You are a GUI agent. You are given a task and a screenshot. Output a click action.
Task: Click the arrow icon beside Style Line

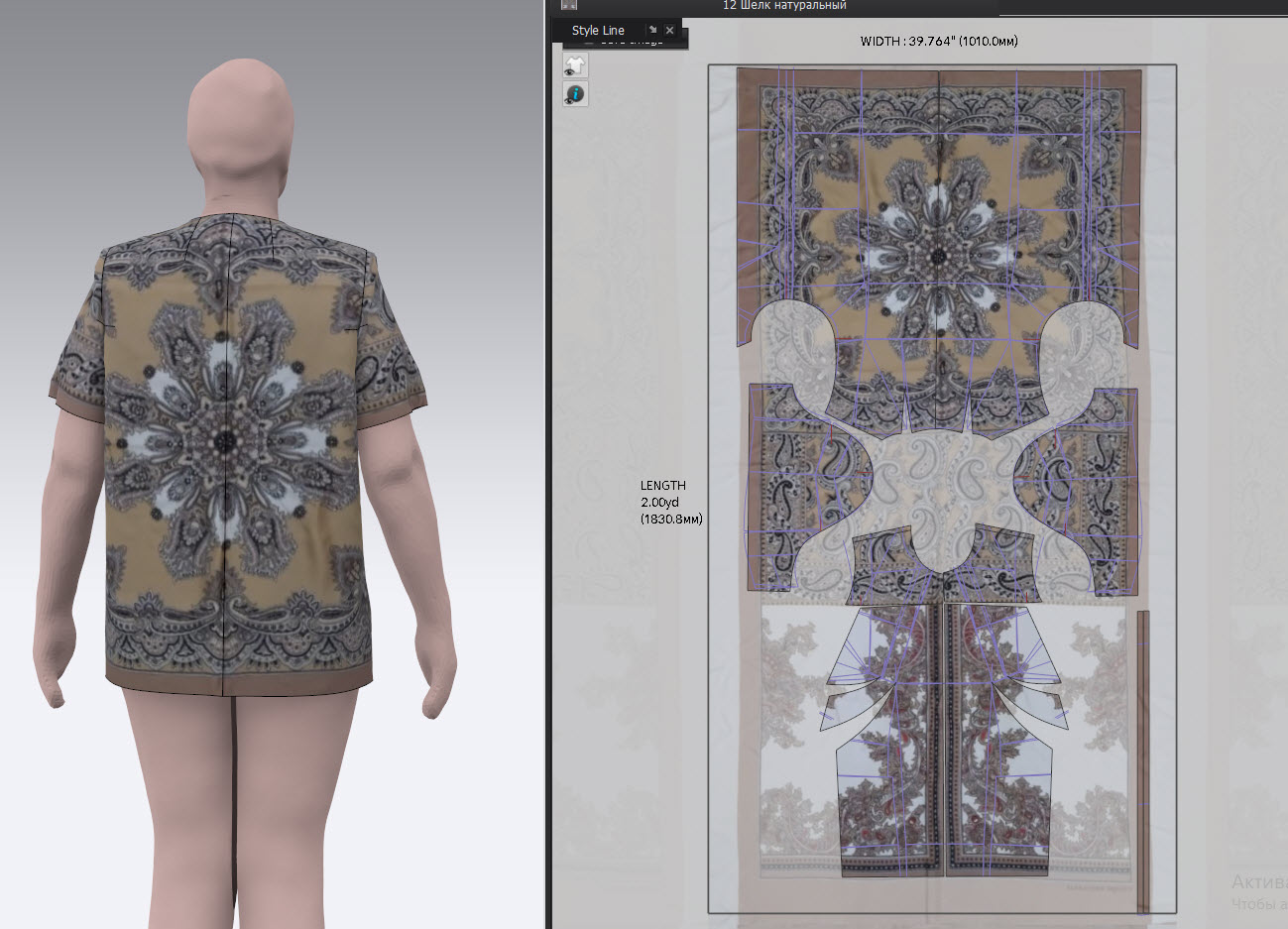tap(652, 31)
